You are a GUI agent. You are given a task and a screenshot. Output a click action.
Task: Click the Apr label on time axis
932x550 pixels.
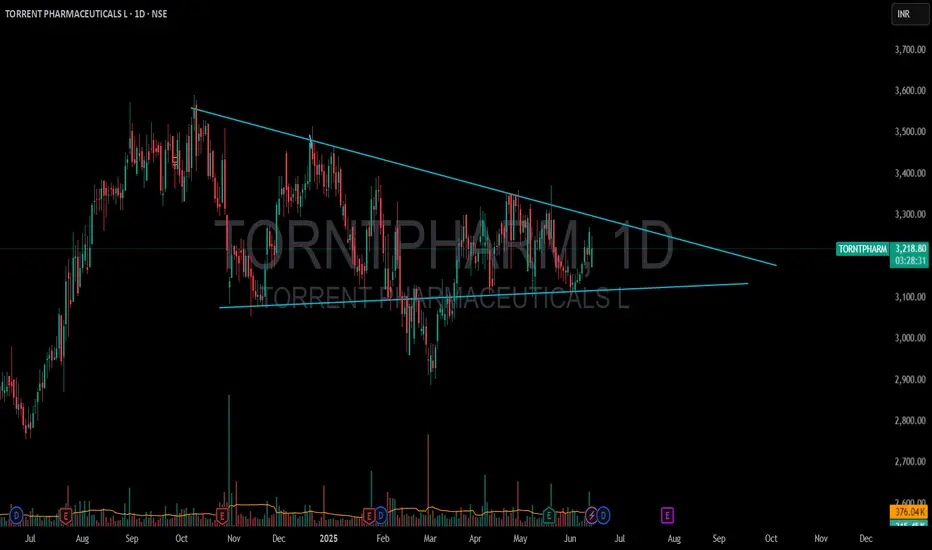[x=475, y=538]
